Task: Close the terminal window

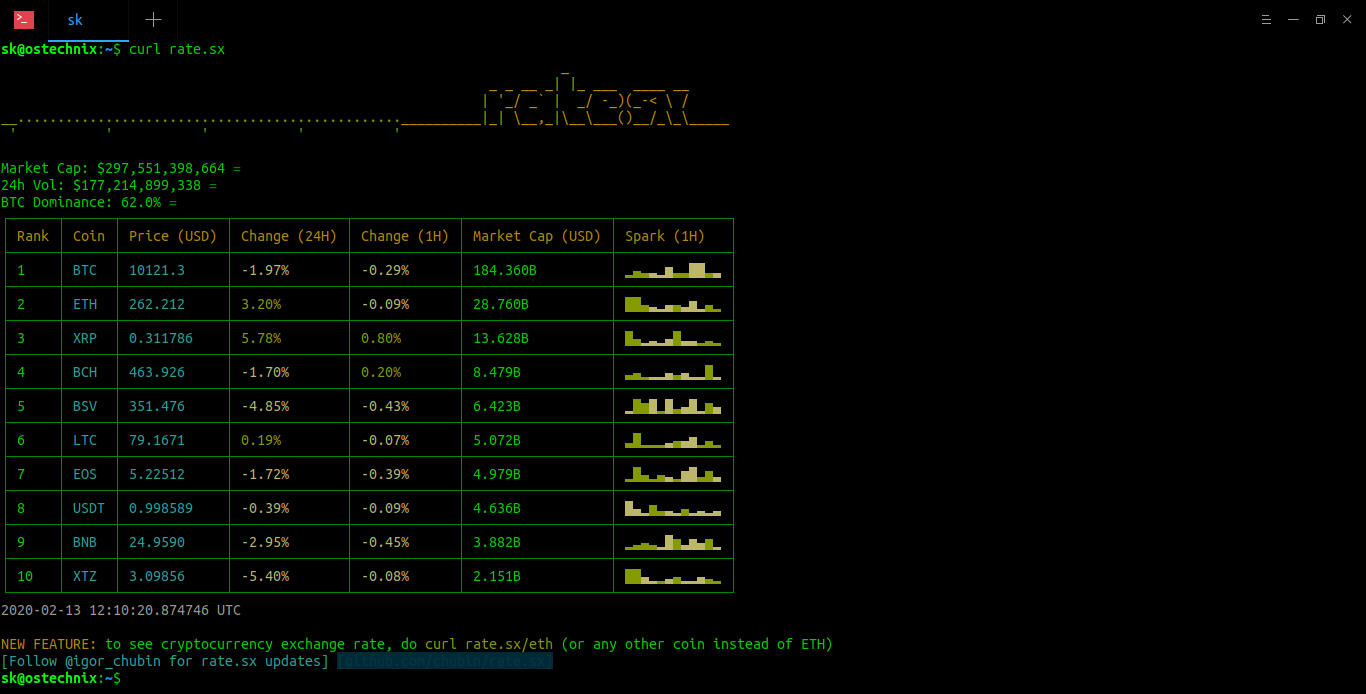Action: click(1347, 20)
